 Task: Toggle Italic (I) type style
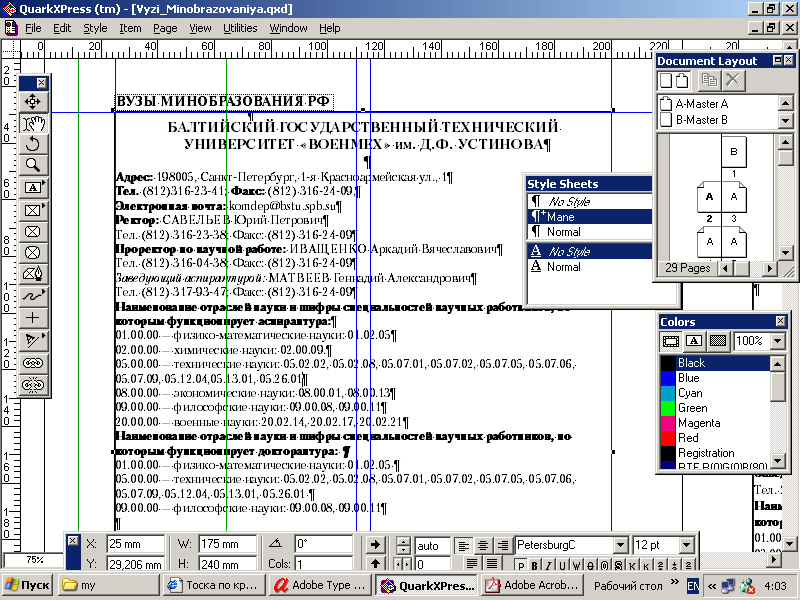pos(548,565)
